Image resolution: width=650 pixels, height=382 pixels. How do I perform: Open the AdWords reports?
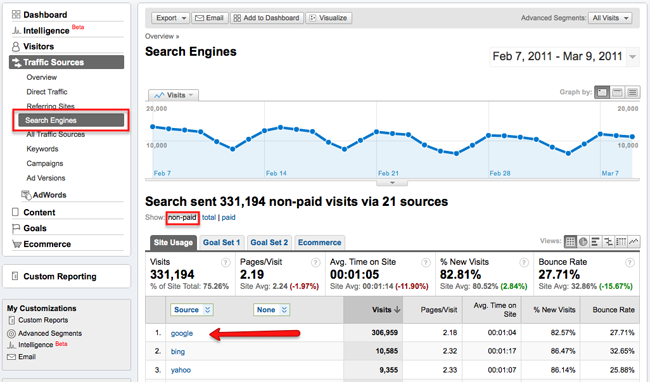(x=49, y=195)
